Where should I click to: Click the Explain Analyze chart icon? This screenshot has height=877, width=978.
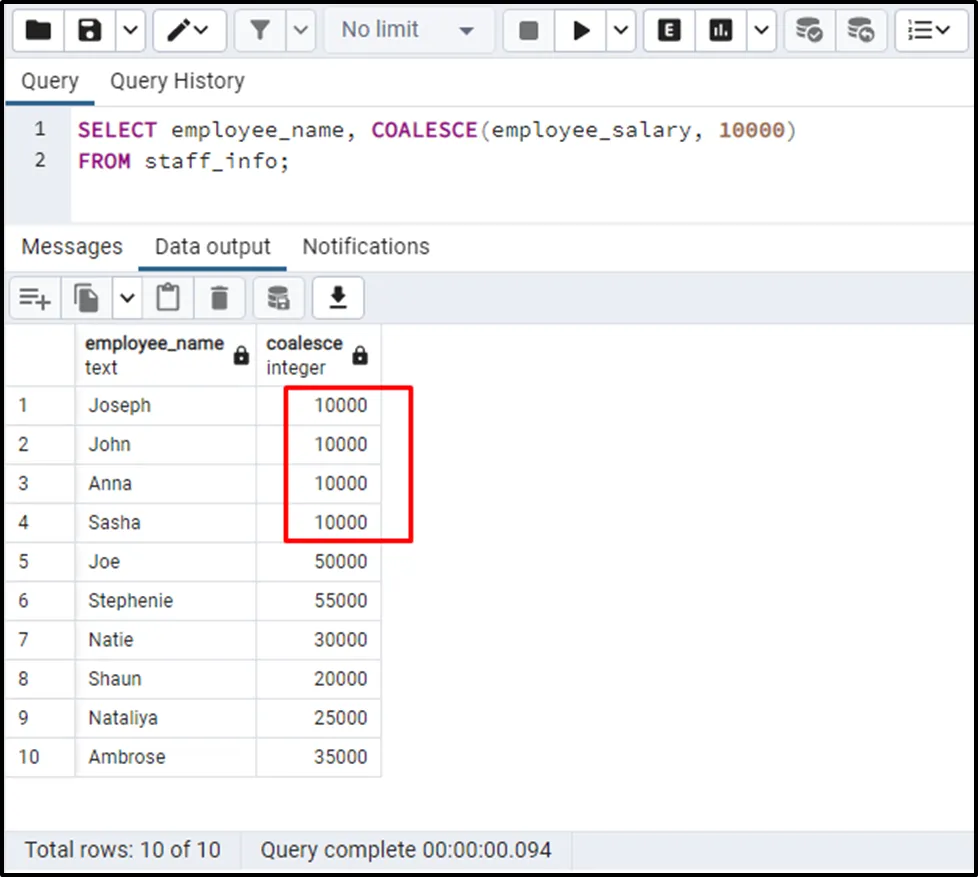coord(720,30)
